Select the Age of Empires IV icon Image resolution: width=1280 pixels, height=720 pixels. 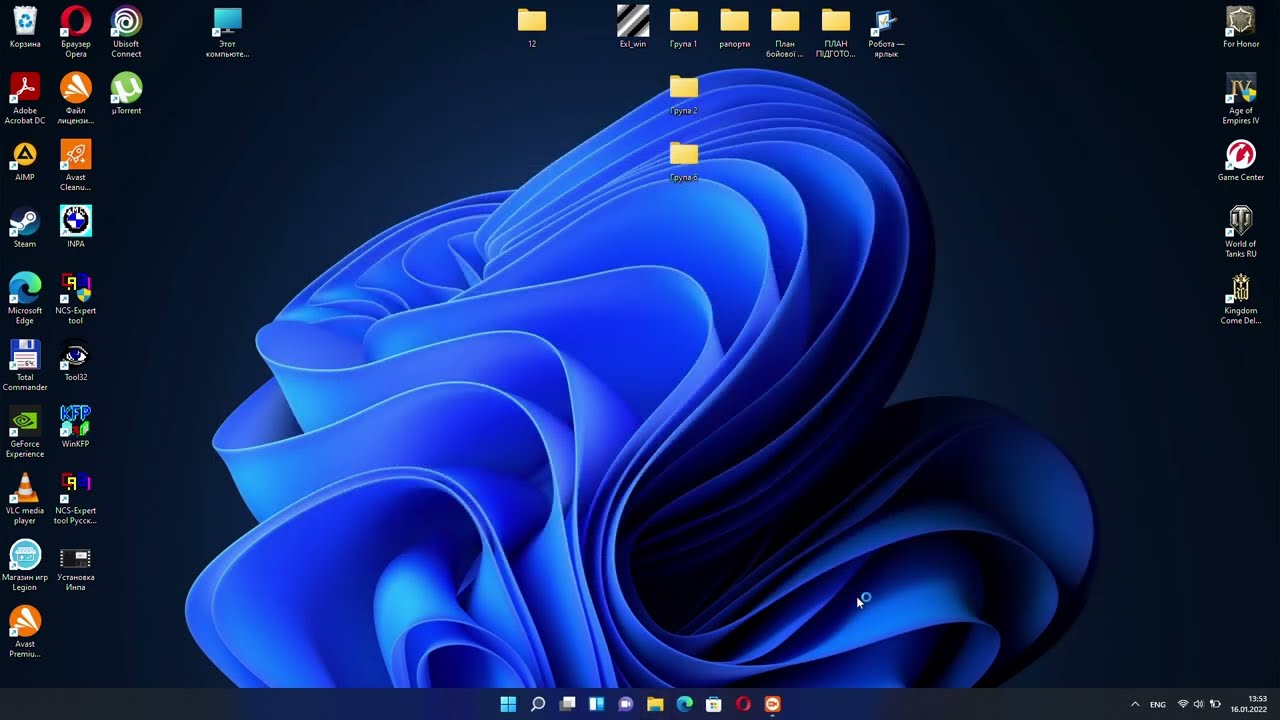(1241, 99)
